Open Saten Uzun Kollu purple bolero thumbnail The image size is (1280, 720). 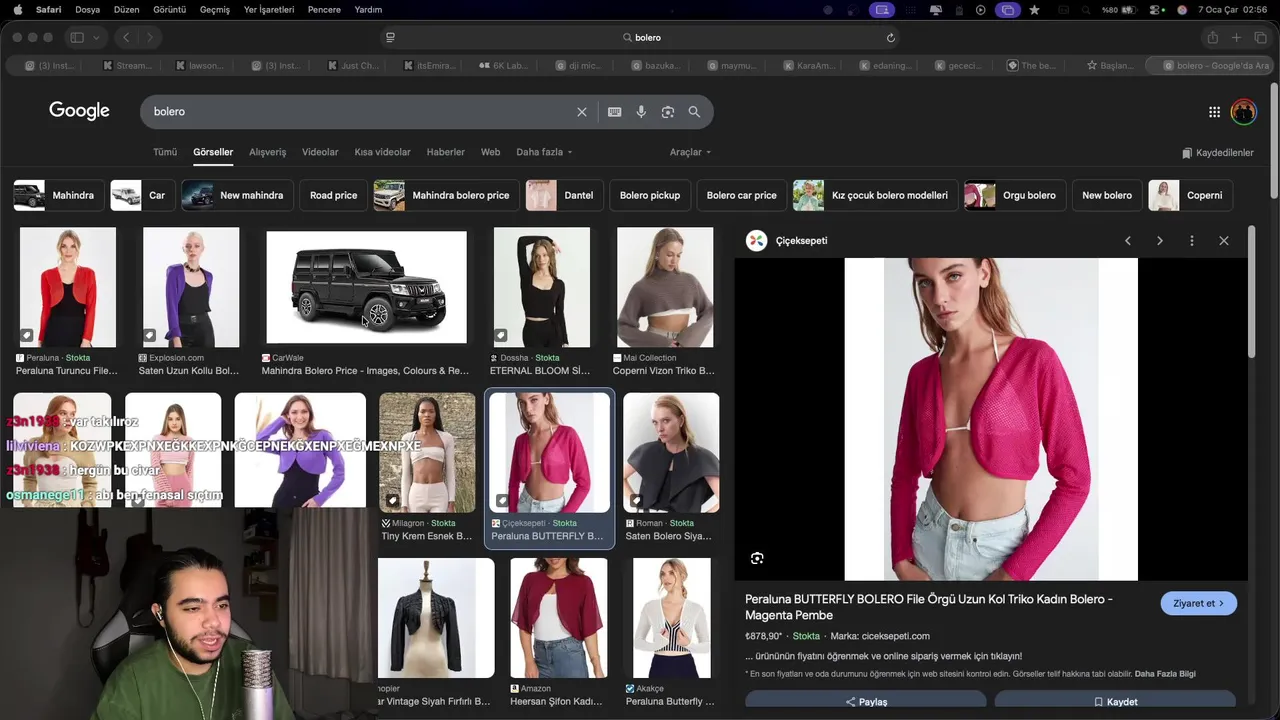[x=191, y=288]
